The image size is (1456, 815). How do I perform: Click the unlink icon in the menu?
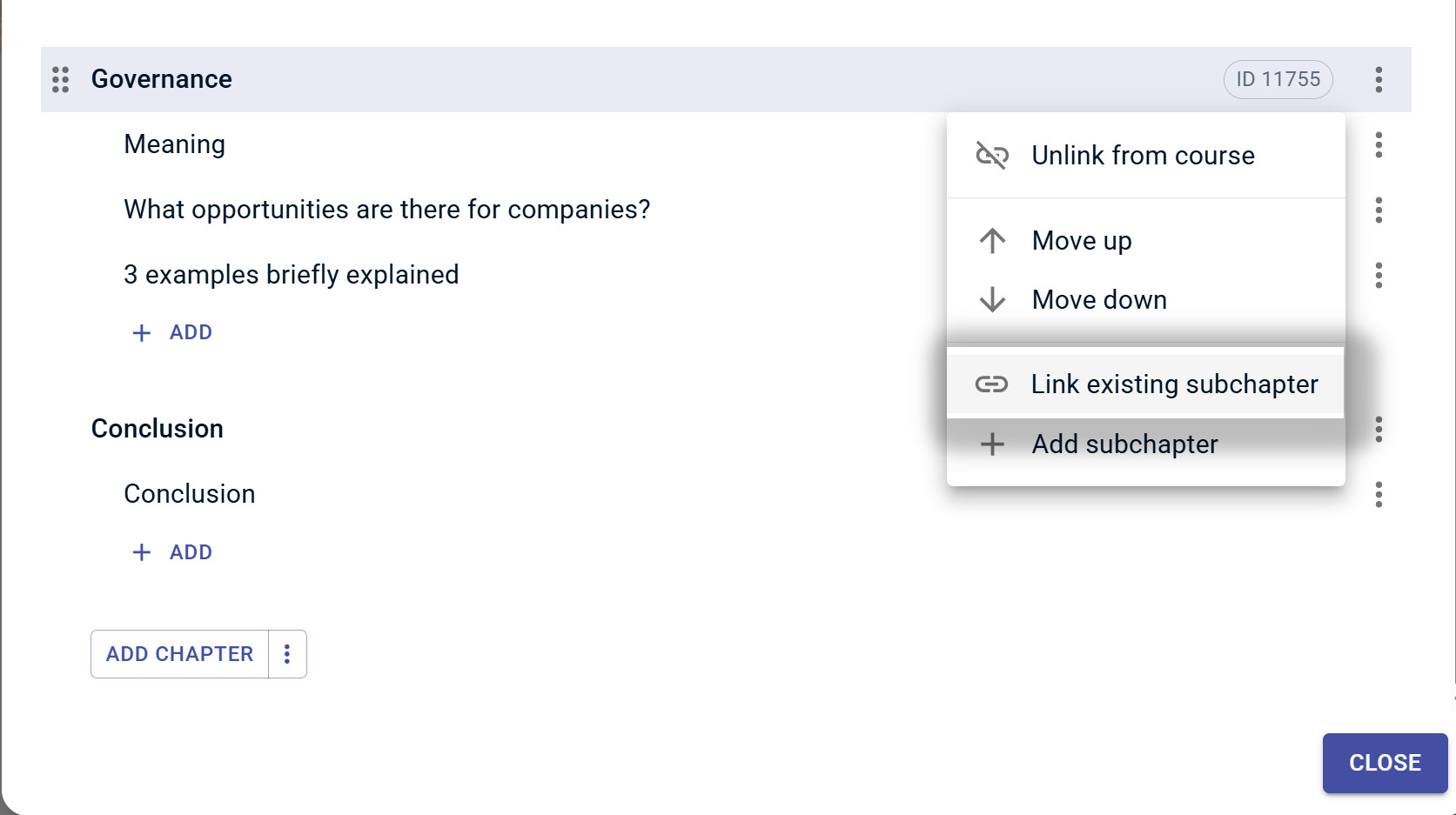[x=992, y=156]
